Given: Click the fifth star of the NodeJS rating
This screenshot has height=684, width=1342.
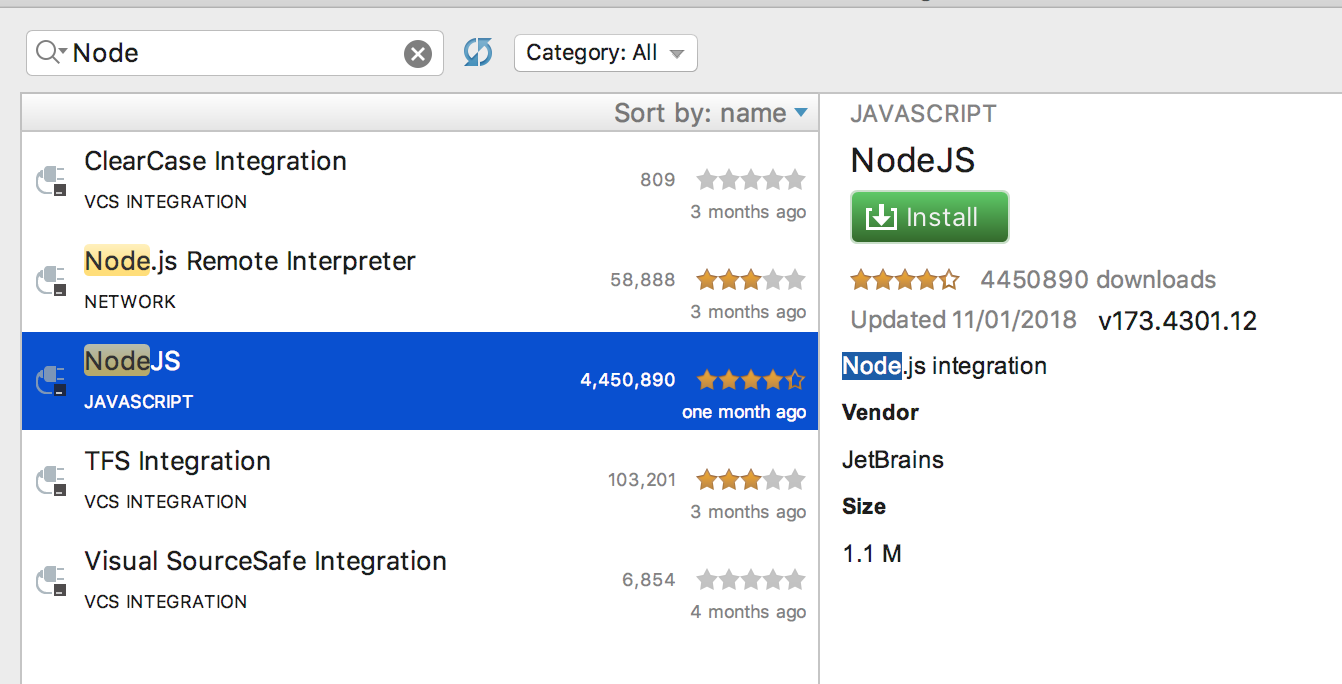Looking at the screenshot, I should [949, 280].
